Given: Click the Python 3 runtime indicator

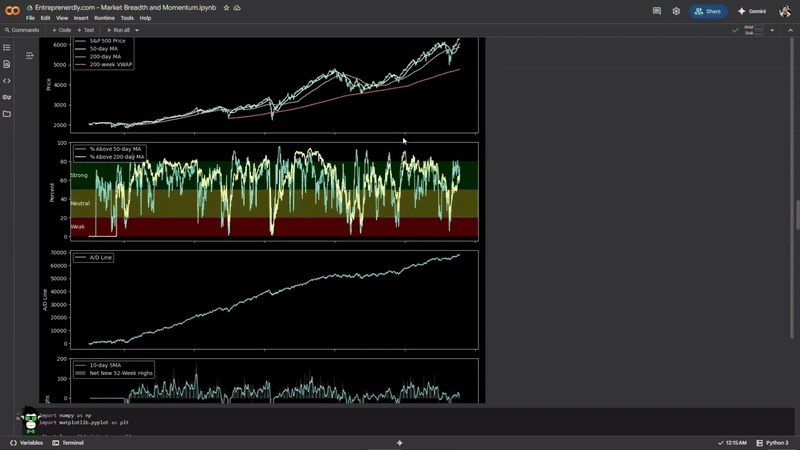Looking at the screenshot, I should pos(772,443).
